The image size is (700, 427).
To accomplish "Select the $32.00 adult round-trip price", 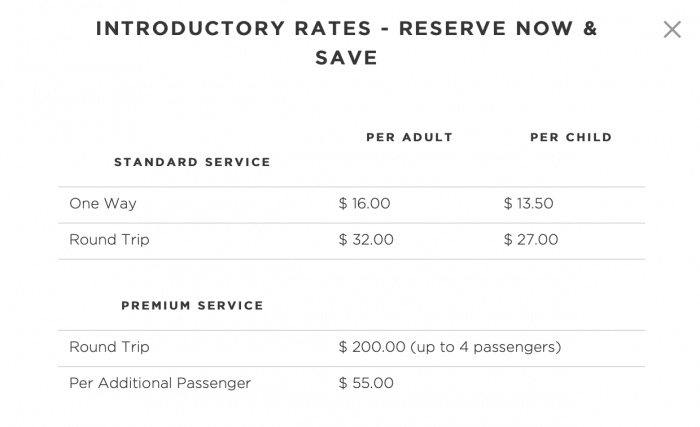I will point(366,240).
